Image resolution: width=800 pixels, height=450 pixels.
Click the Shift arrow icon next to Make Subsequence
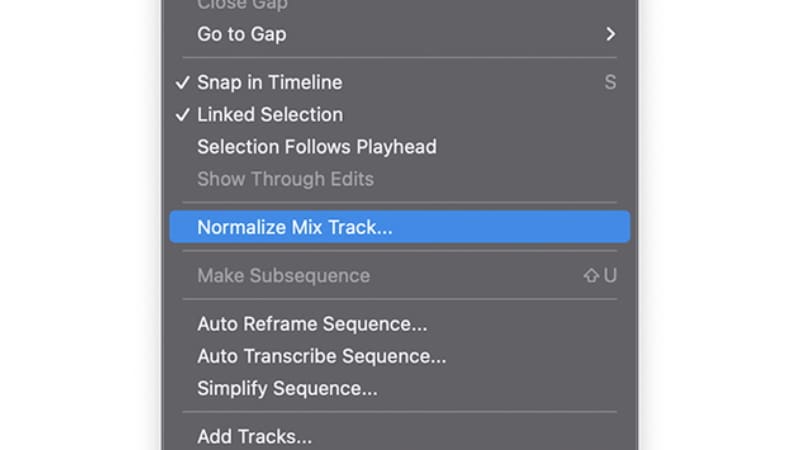click(591, 276)
